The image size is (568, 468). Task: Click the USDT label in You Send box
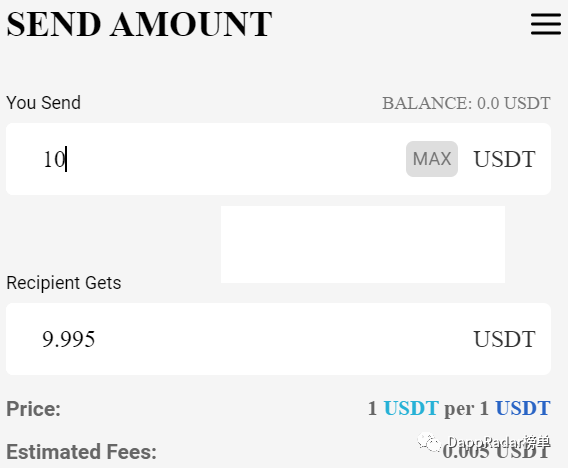click(504, 159)
